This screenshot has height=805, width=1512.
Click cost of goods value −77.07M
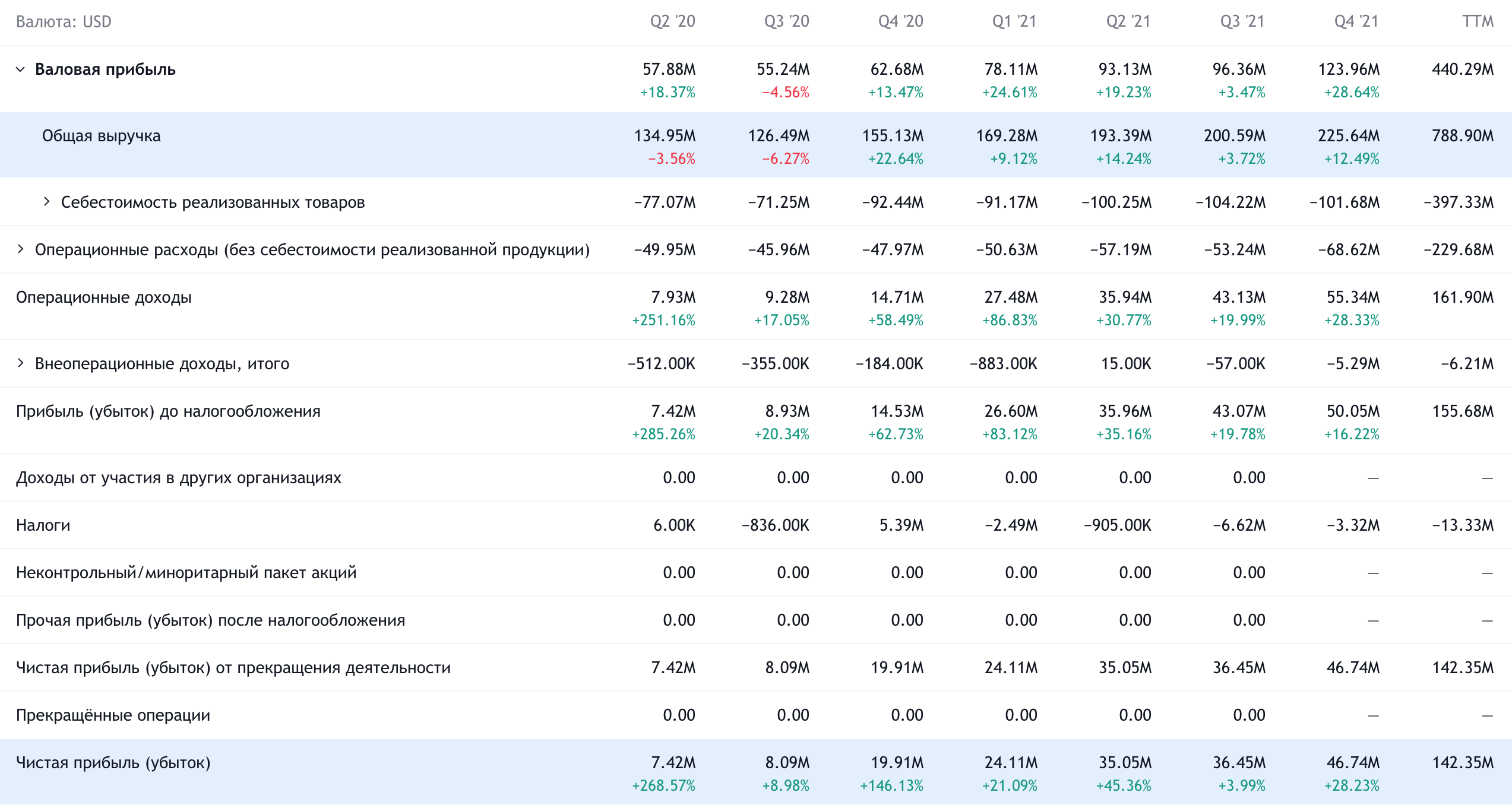coord(665,202)
